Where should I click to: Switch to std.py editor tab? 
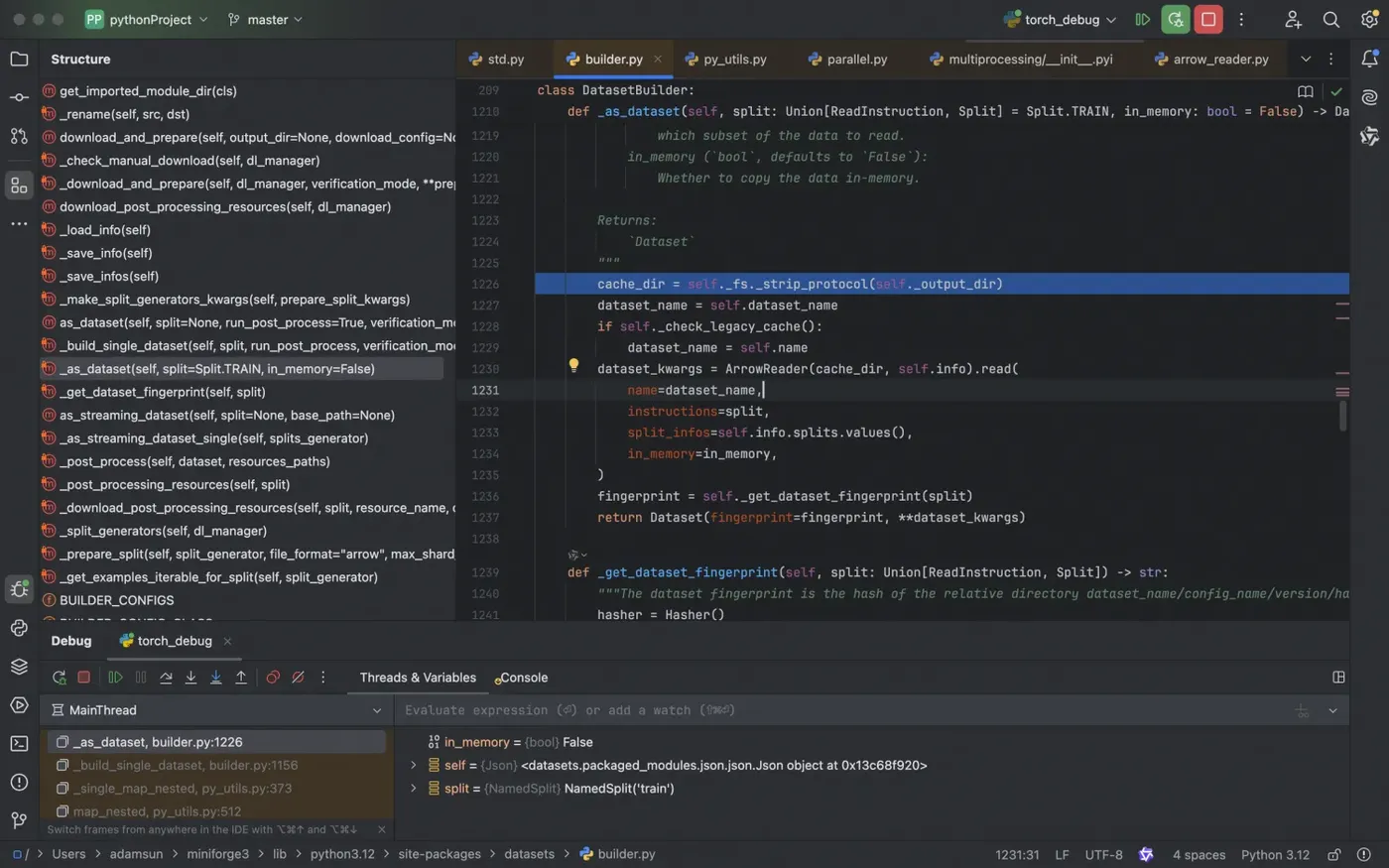(496, 60)
